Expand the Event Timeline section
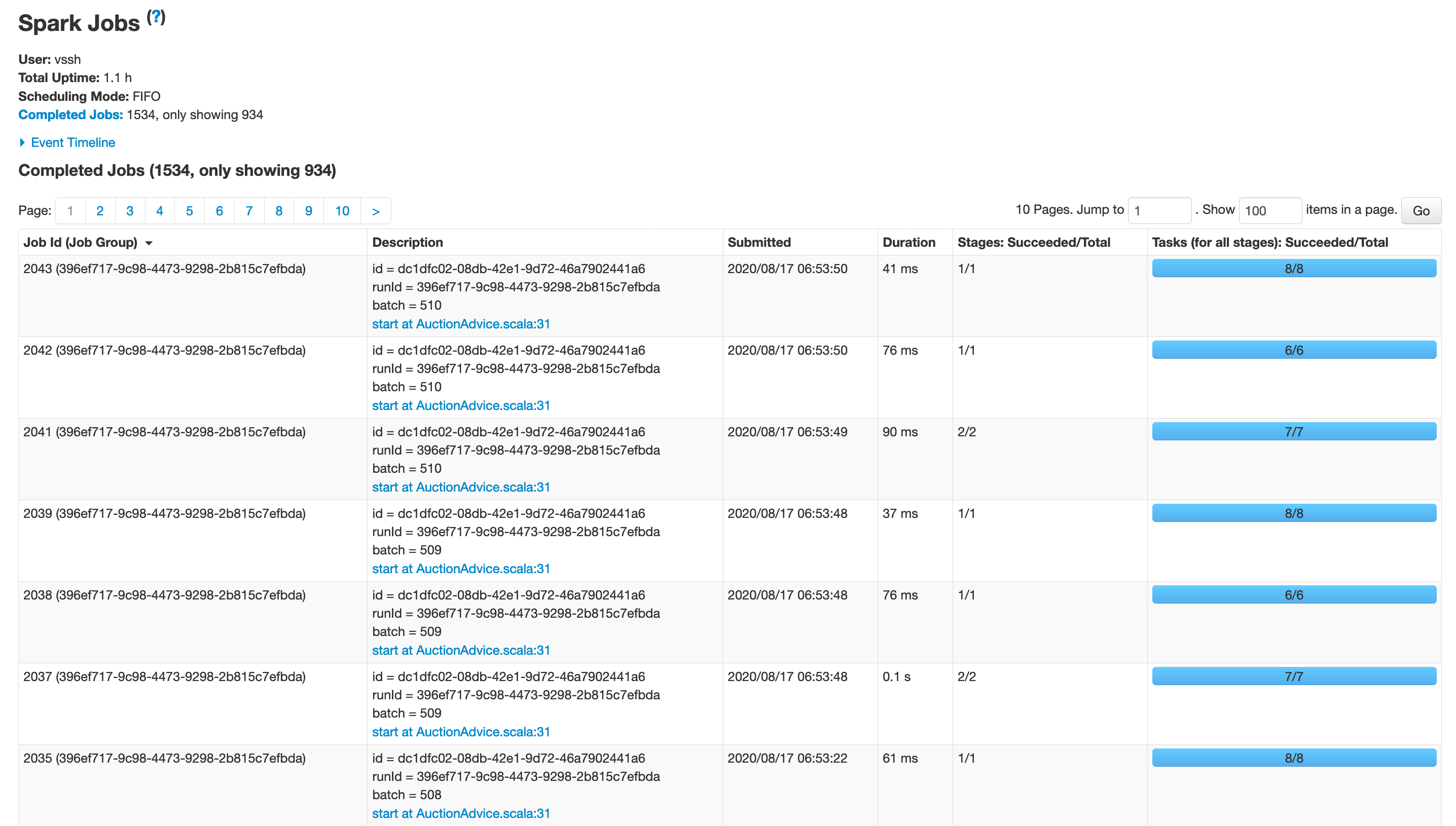The width and height of the screenshot is (1456, 826). coord(72,142)
